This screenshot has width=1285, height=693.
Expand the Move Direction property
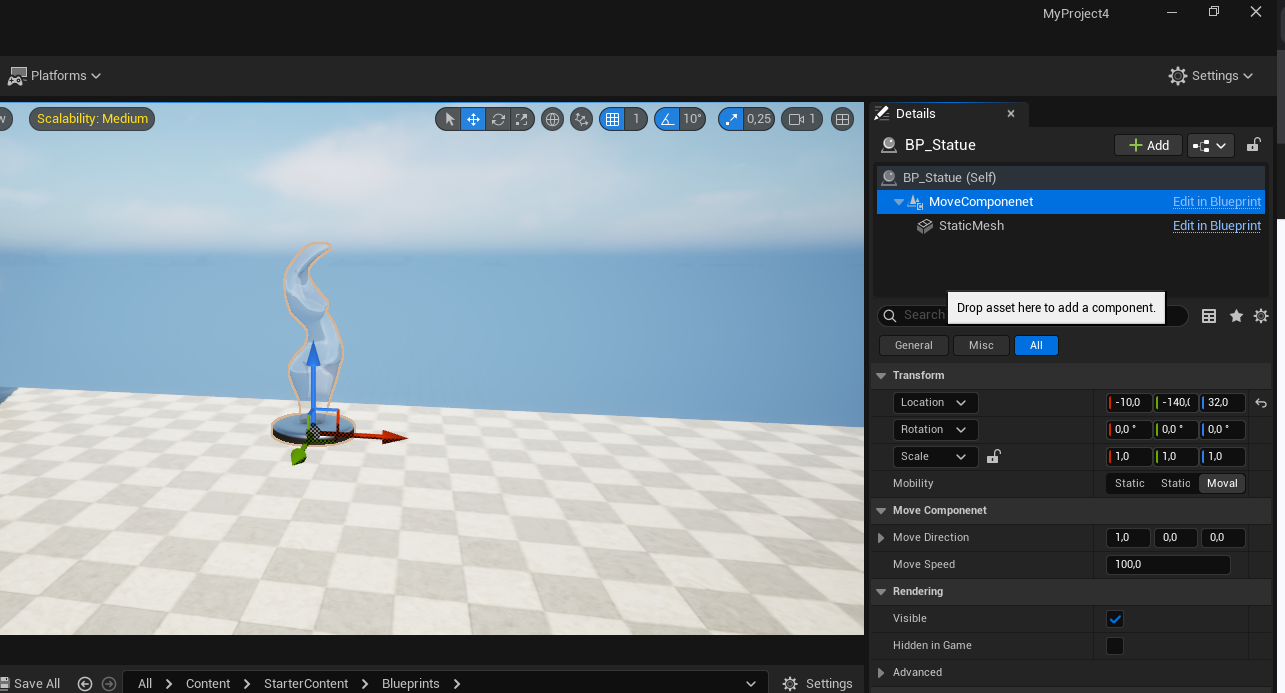[881, 538]
